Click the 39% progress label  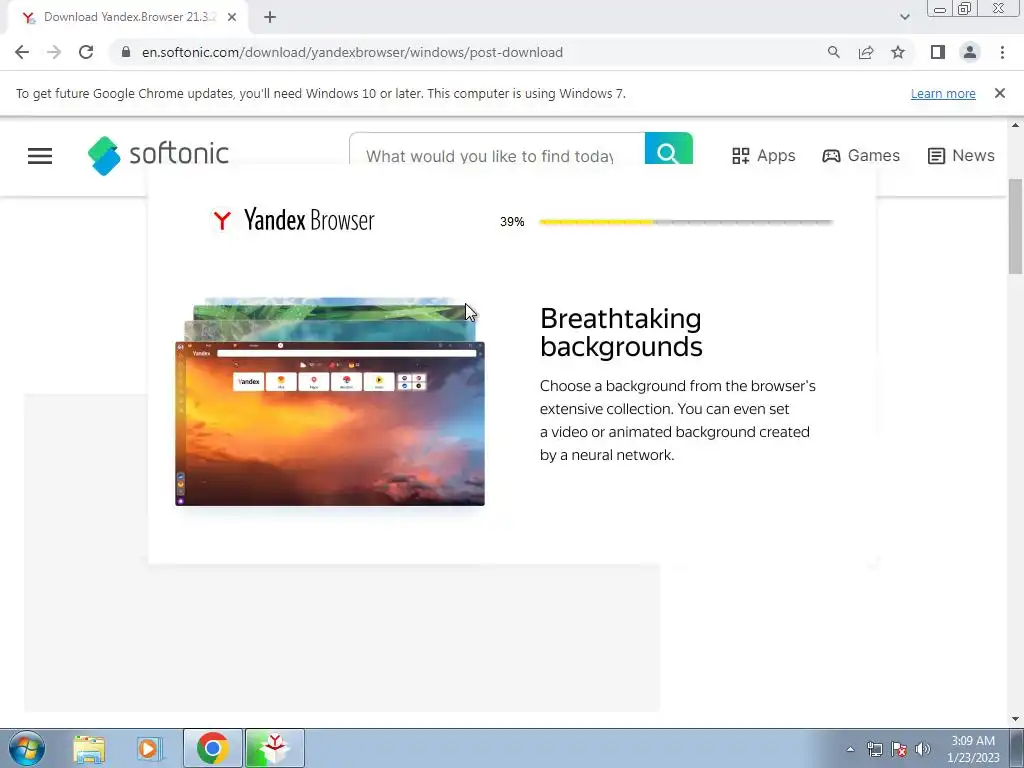tap(512, 222)
